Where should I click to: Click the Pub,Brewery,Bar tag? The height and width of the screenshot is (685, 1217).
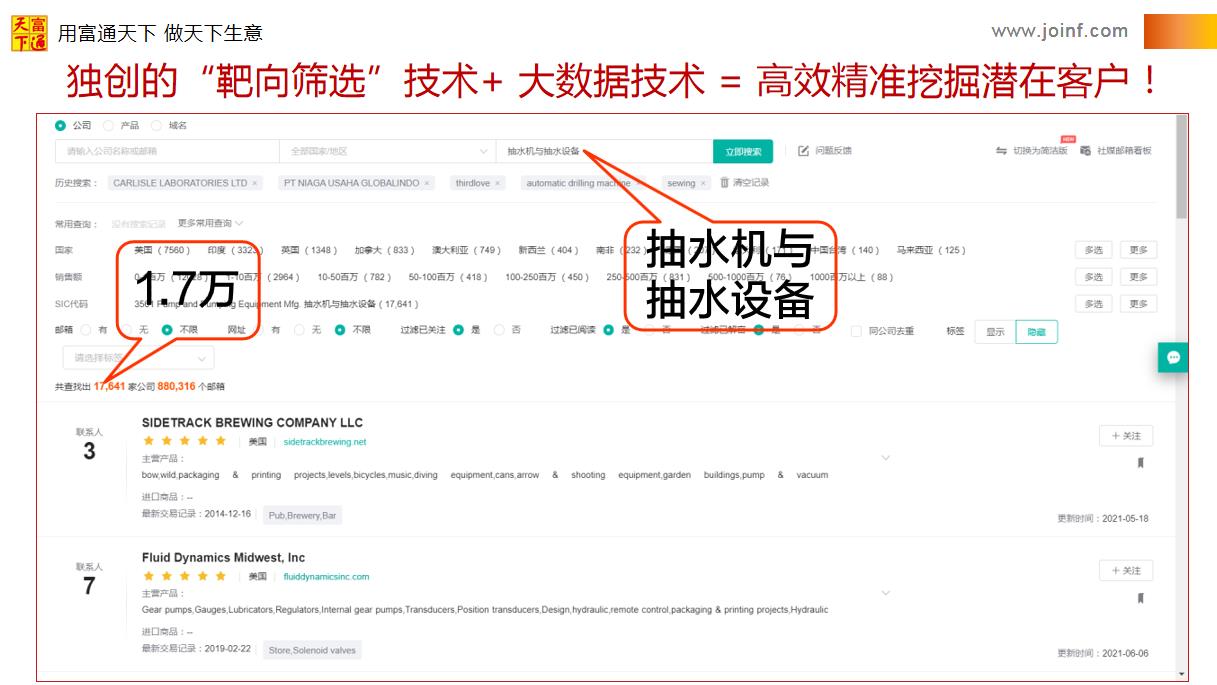pyautogui.click(x=302, y=515)
